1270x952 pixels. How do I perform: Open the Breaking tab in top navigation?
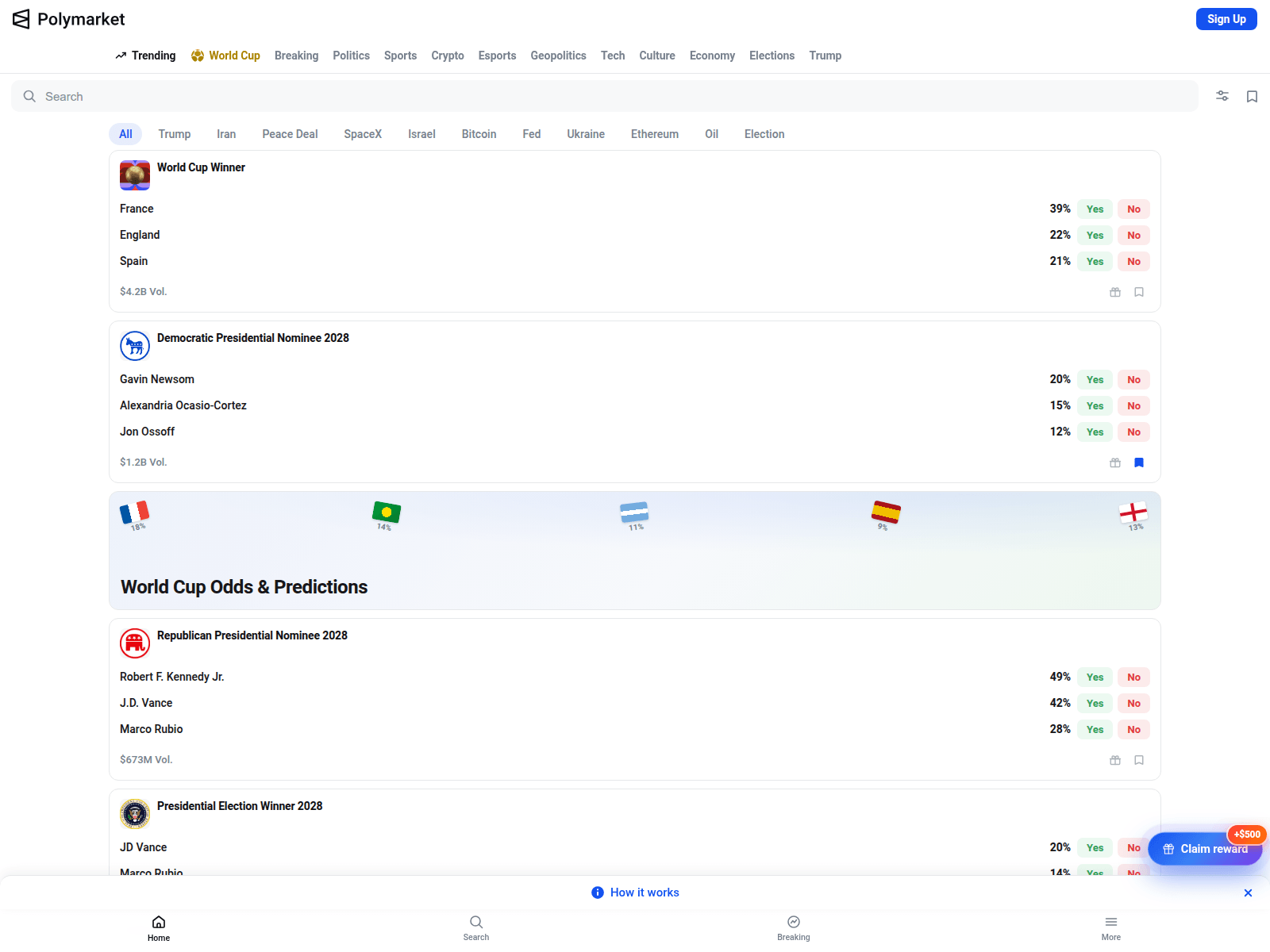pos(296,56)
